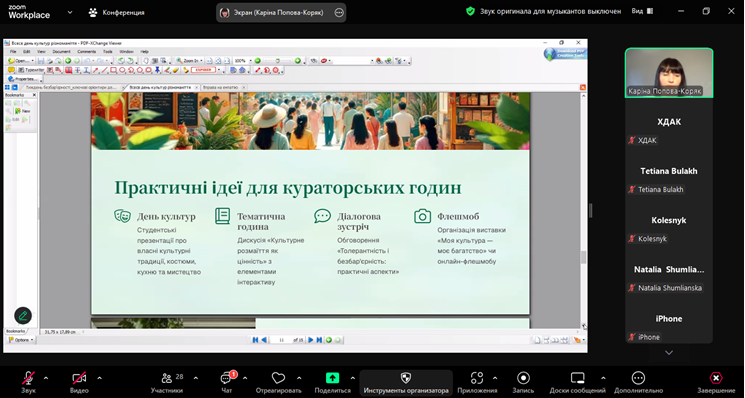The width and height of the screenshot is (745, 398).
Task: Select the red Arrow drawing tool
Action: pos(96,70)
